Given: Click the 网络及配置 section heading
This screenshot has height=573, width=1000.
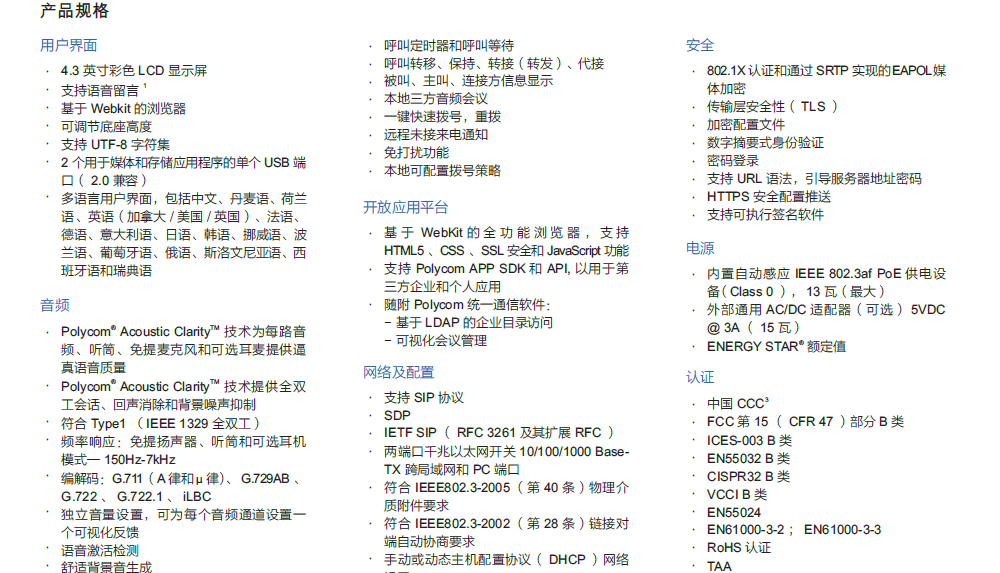Looking at the screenshot, I should (x=398, y=372).
